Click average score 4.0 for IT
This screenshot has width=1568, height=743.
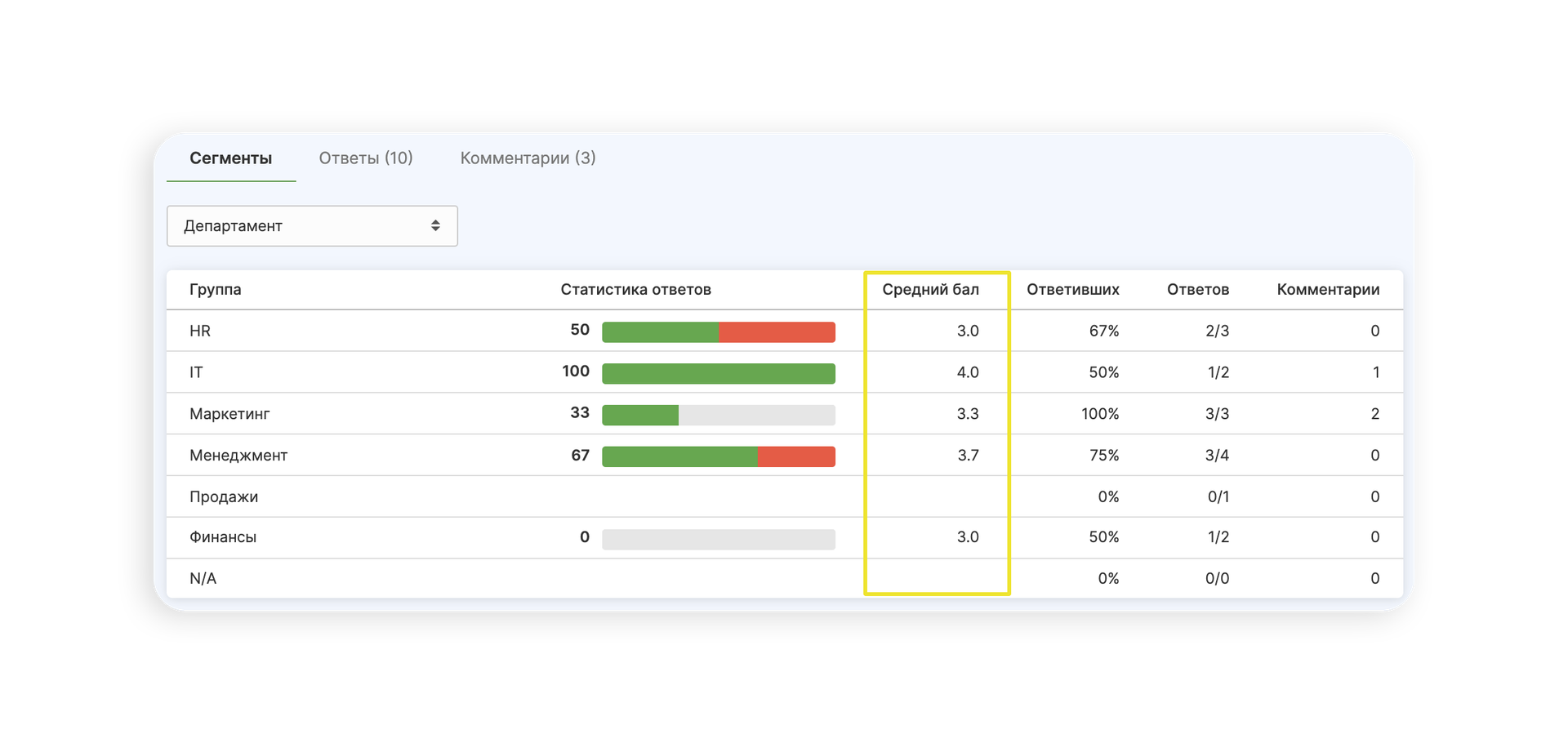968,373
